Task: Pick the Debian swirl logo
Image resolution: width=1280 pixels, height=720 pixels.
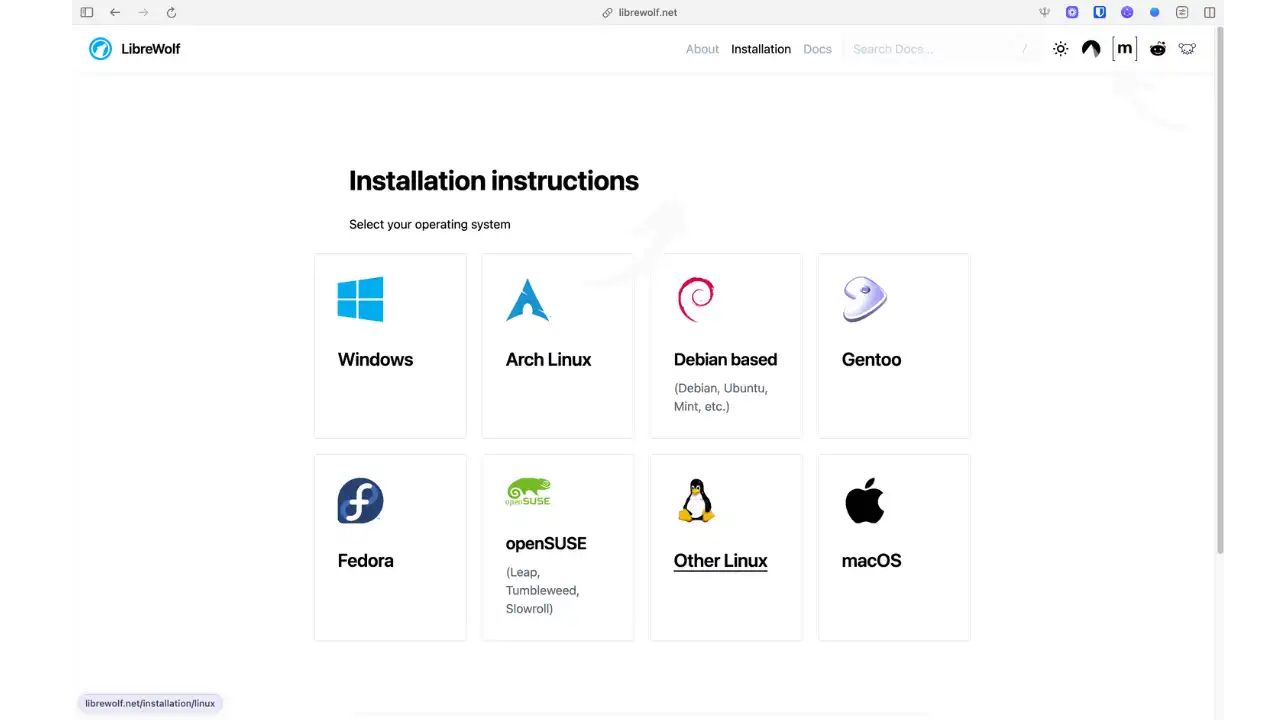Action: 696,300
